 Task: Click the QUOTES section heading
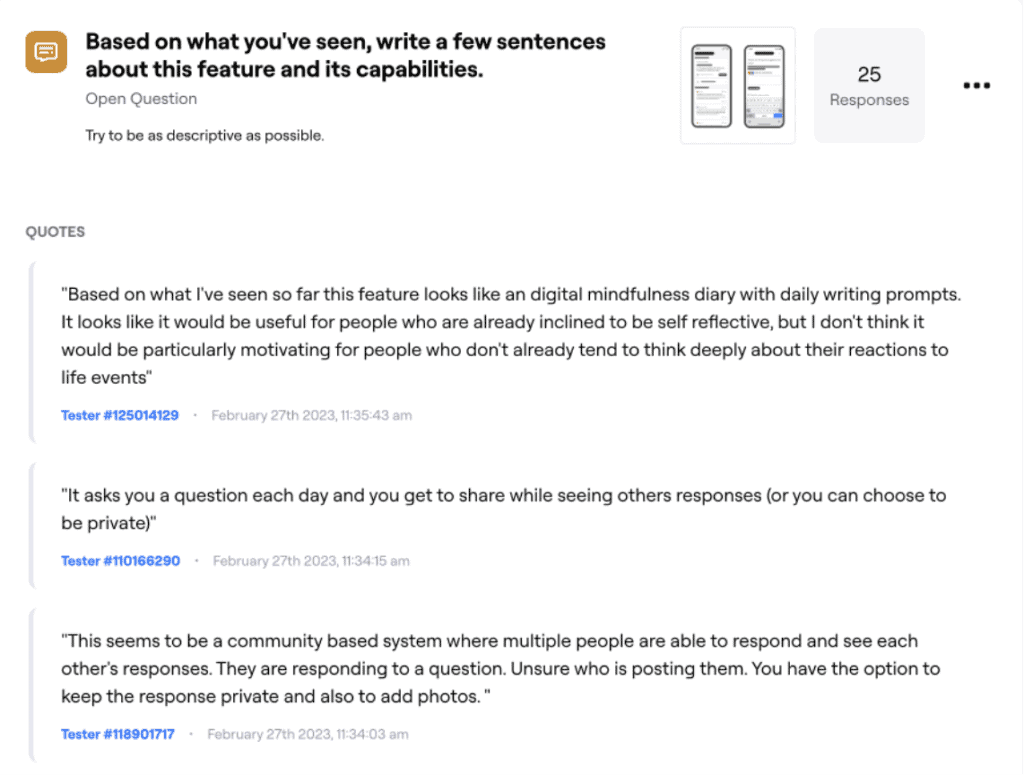(x=55, y=231)
